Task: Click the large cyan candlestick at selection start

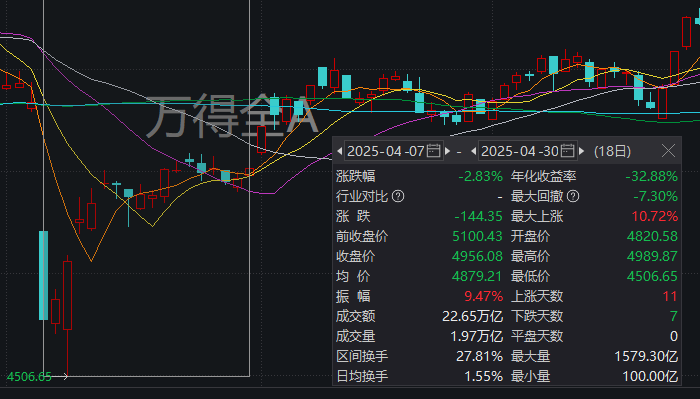Action: click(x=43, y=275)
